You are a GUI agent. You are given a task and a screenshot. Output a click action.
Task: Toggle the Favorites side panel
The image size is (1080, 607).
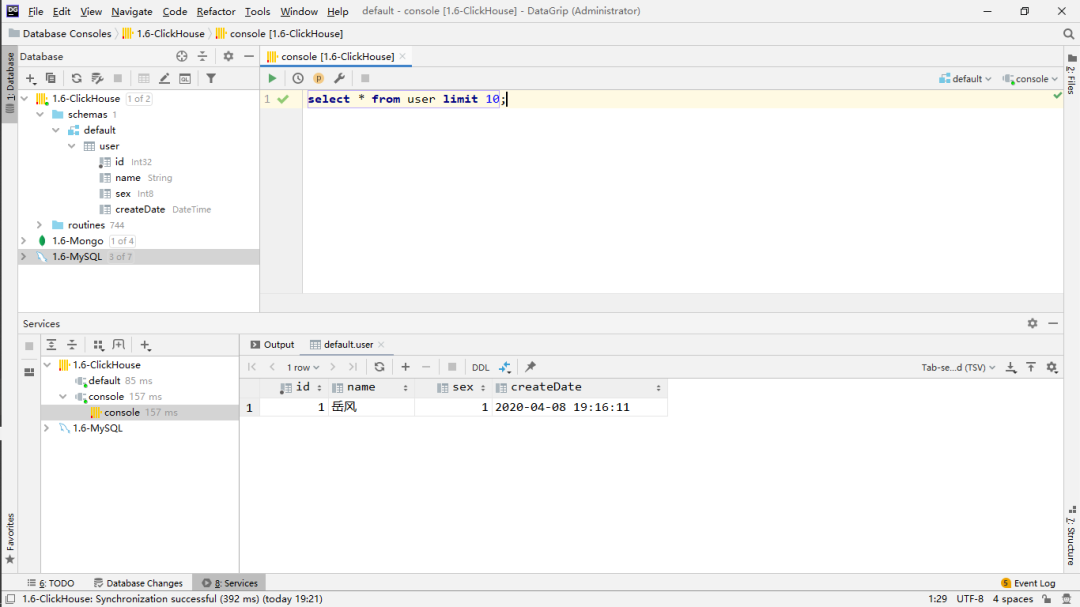tap(10, 538)
